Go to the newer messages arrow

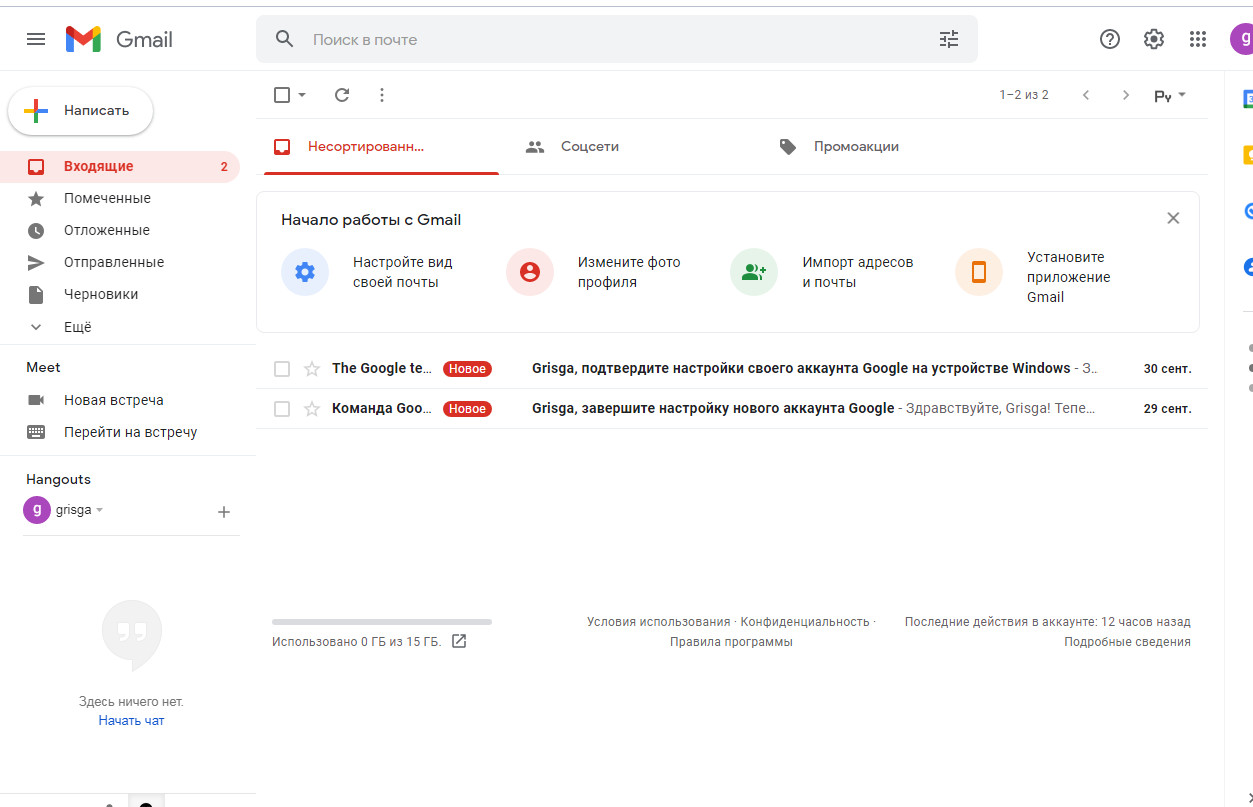point(1086,95)
